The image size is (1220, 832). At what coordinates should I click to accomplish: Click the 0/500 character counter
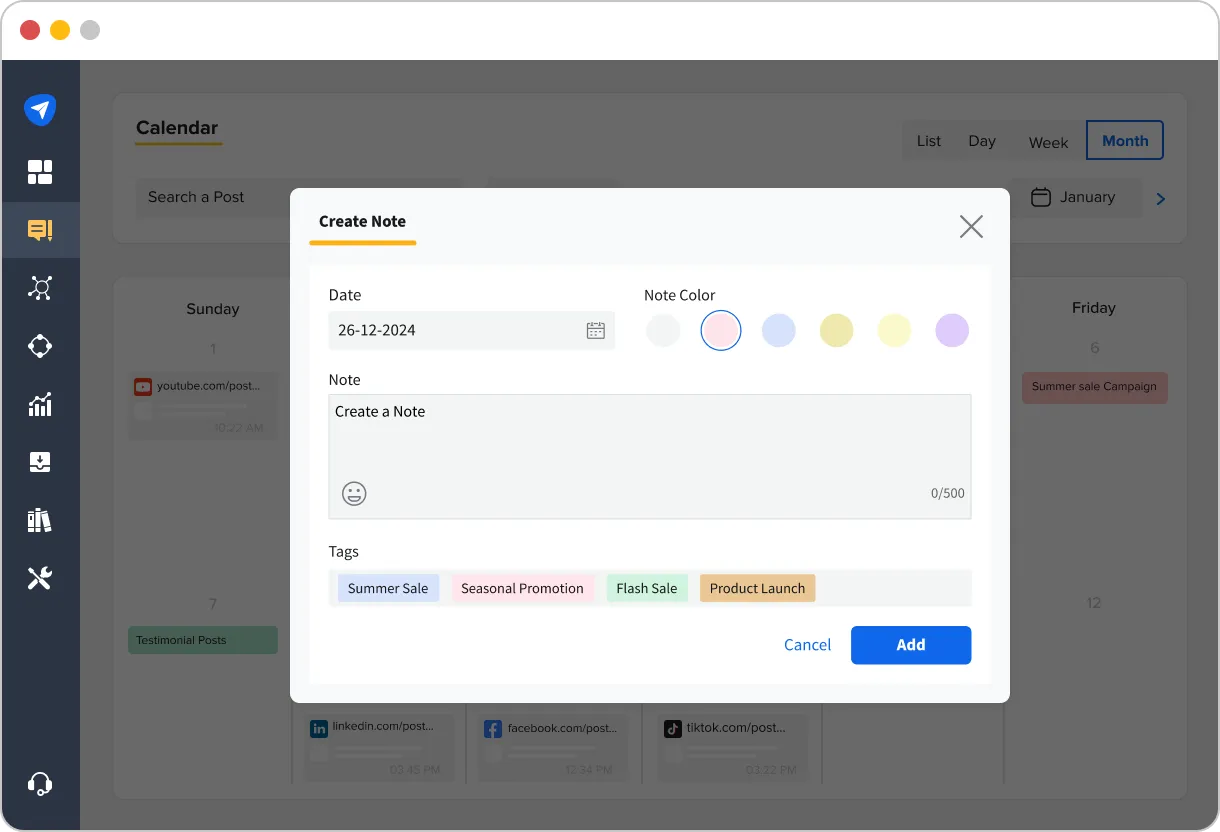948,493
